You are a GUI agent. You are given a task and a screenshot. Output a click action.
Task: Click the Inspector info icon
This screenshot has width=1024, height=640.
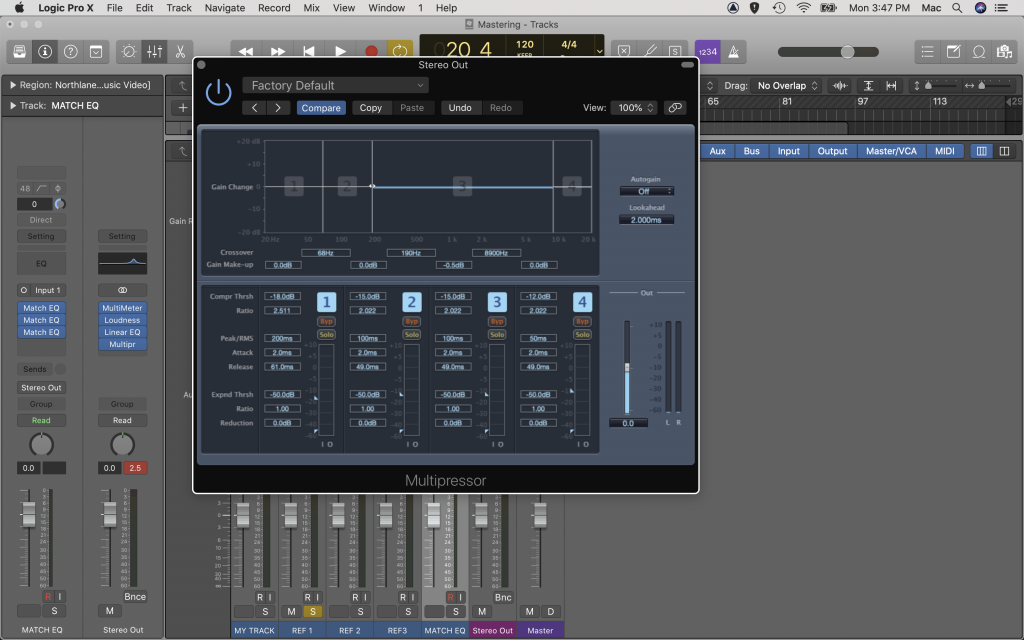tap(44, 50)
